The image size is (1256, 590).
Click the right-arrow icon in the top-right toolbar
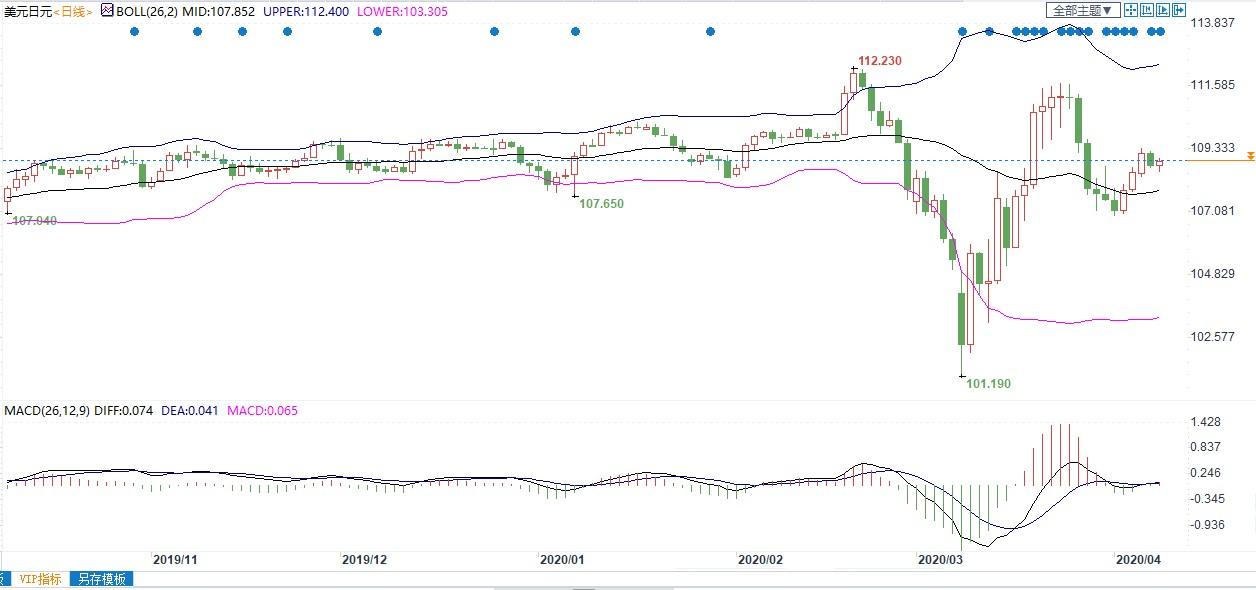click(1179, 10)
